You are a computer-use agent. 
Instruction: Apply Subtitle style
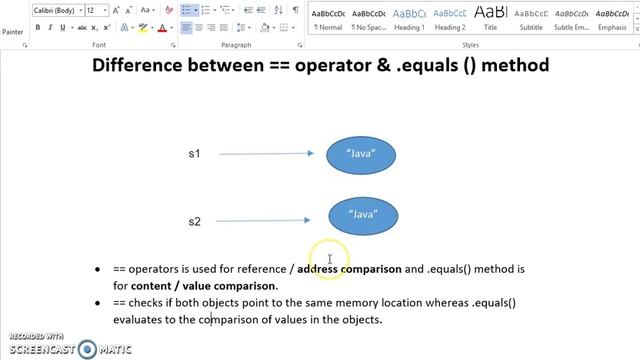pos(531,20)
